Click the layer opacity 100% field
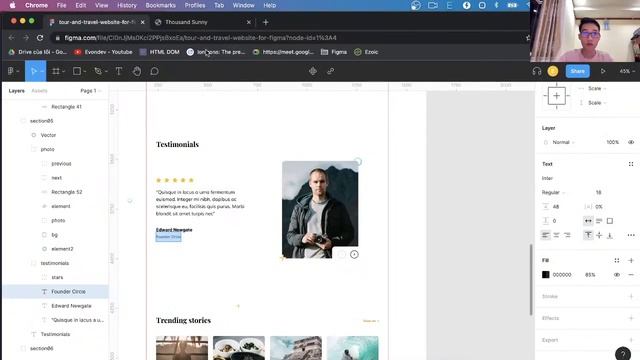Image resolution: width=640 pixels, height=360 pixels. coord(612,142)
